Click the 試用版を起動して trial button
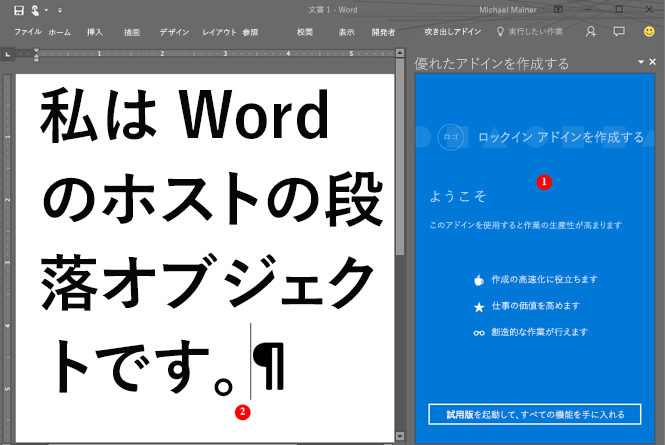The width and height of the screenshot is (665, 445). click(x=534, y=414)
